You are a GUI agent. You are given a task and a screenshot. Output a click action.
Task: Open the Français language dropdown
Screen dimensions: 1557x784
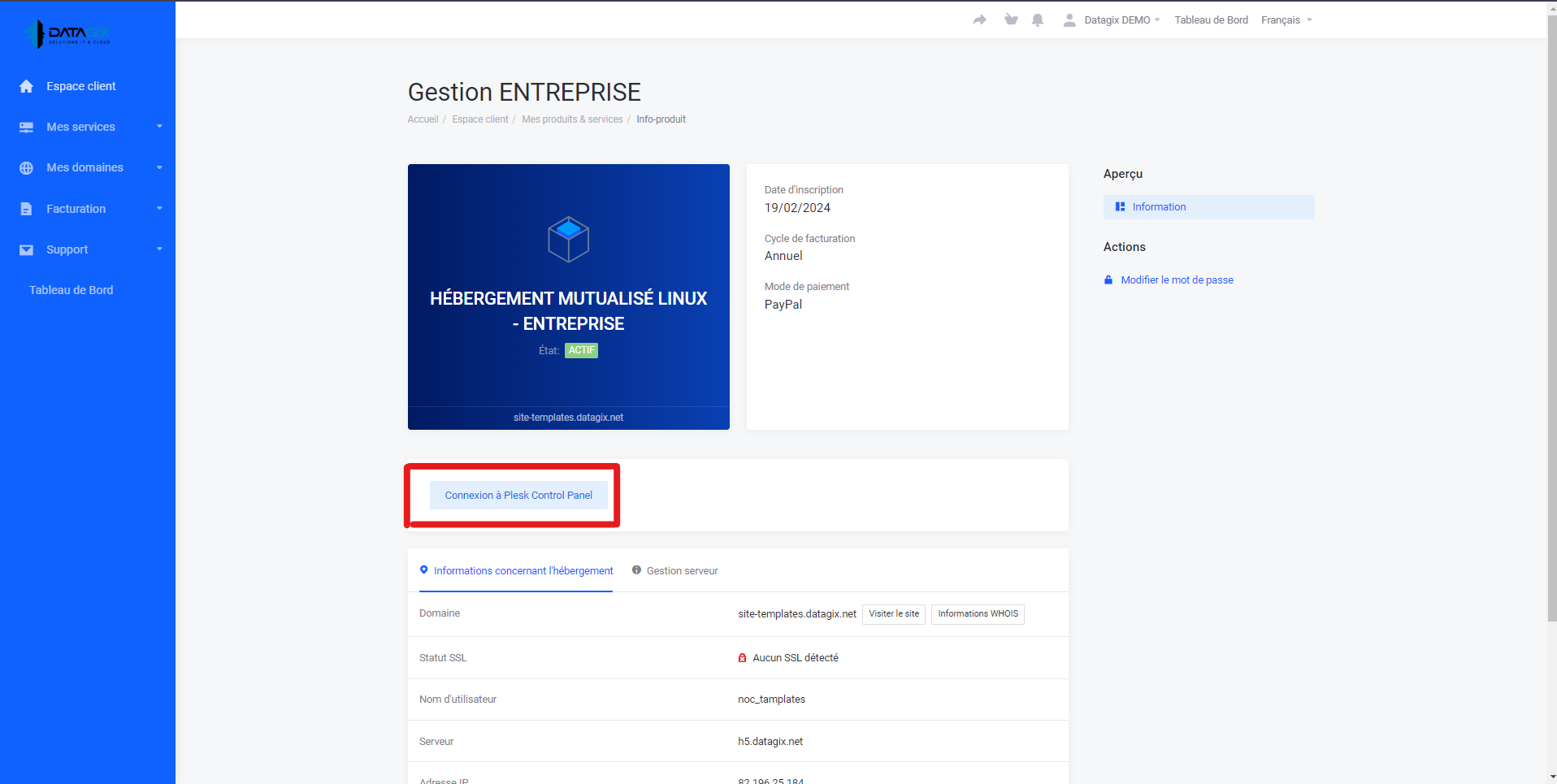coord(1286,19)
